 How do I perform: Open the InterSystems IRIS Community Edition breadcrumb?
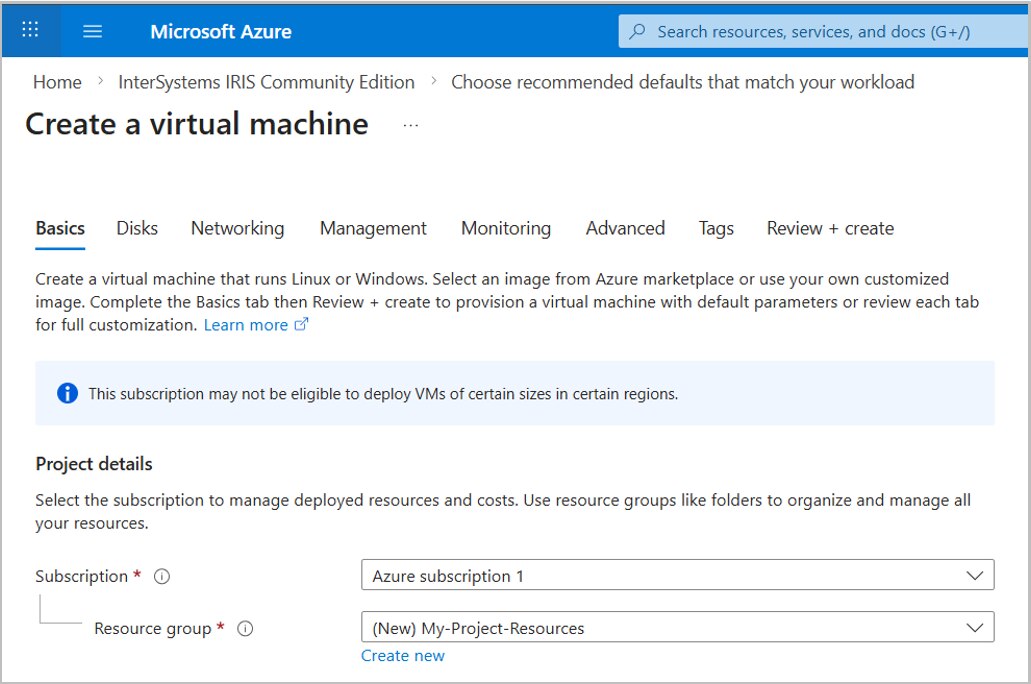265,82
